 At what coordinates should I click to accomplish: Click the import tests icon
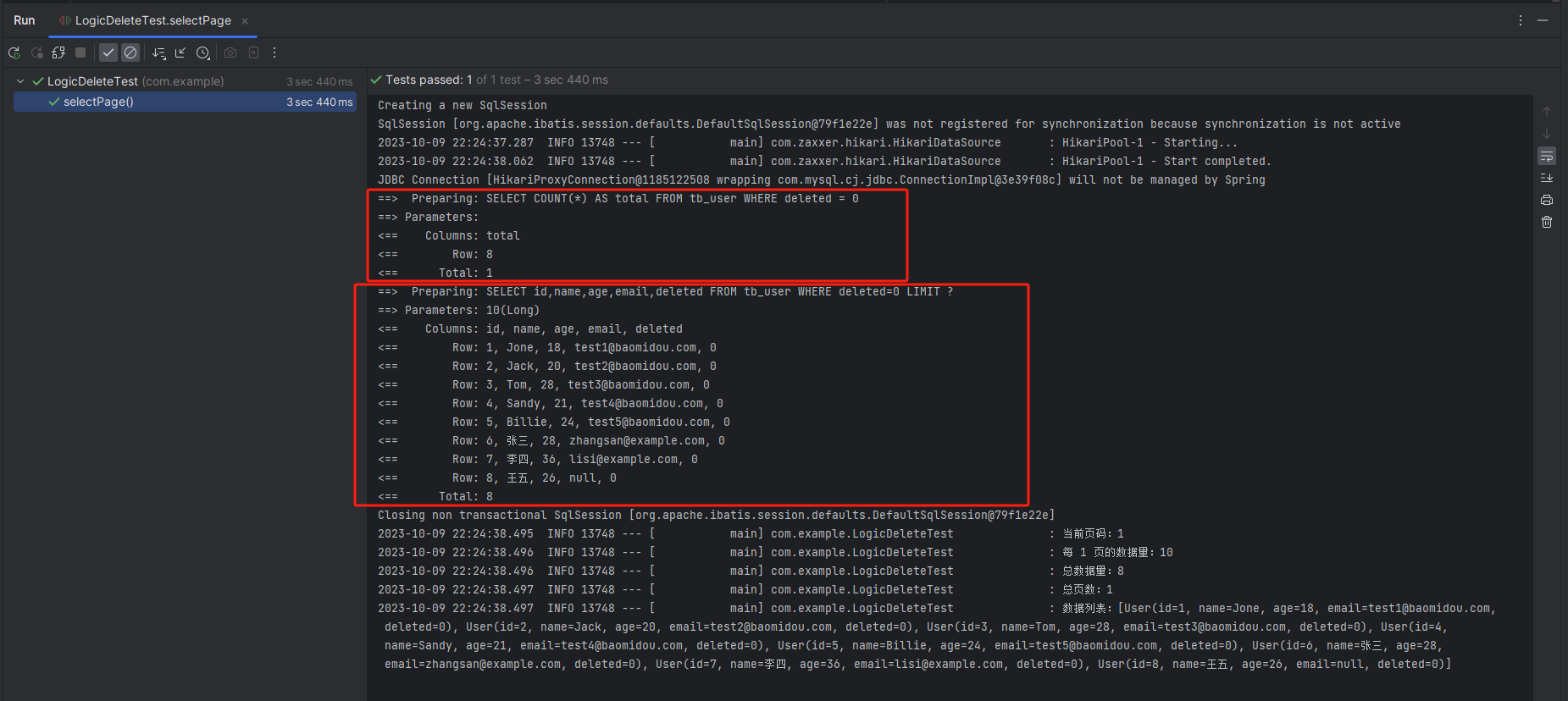252,52
